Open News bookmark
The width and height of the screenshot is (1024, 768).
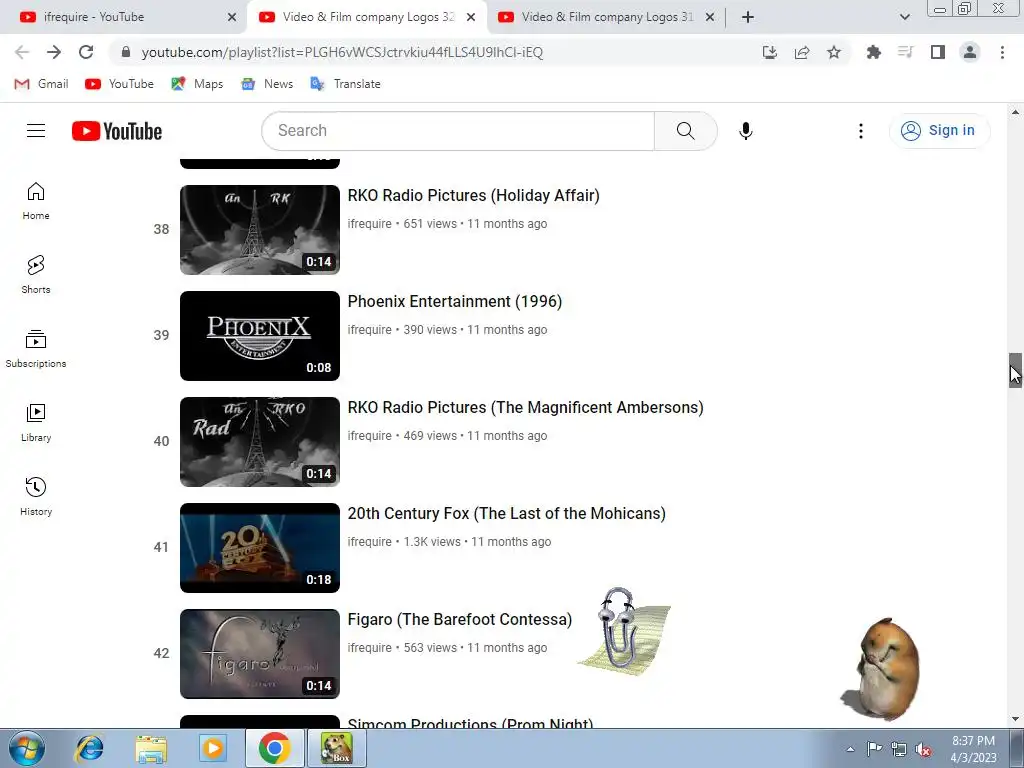click(267, 84)
